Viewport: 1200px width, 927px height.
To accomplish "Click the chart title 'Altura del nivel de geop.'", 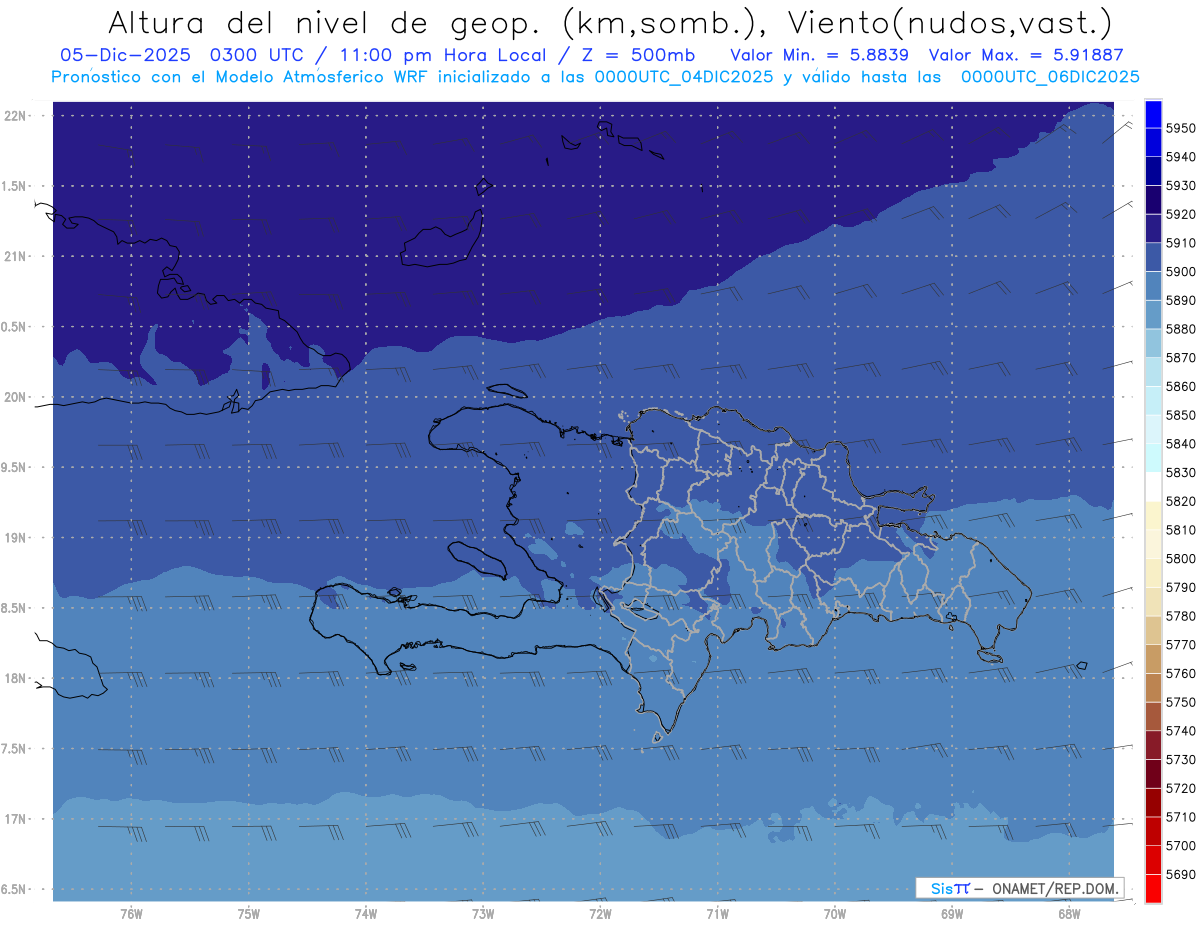I will pyautogui.click(x=323, y=22).
